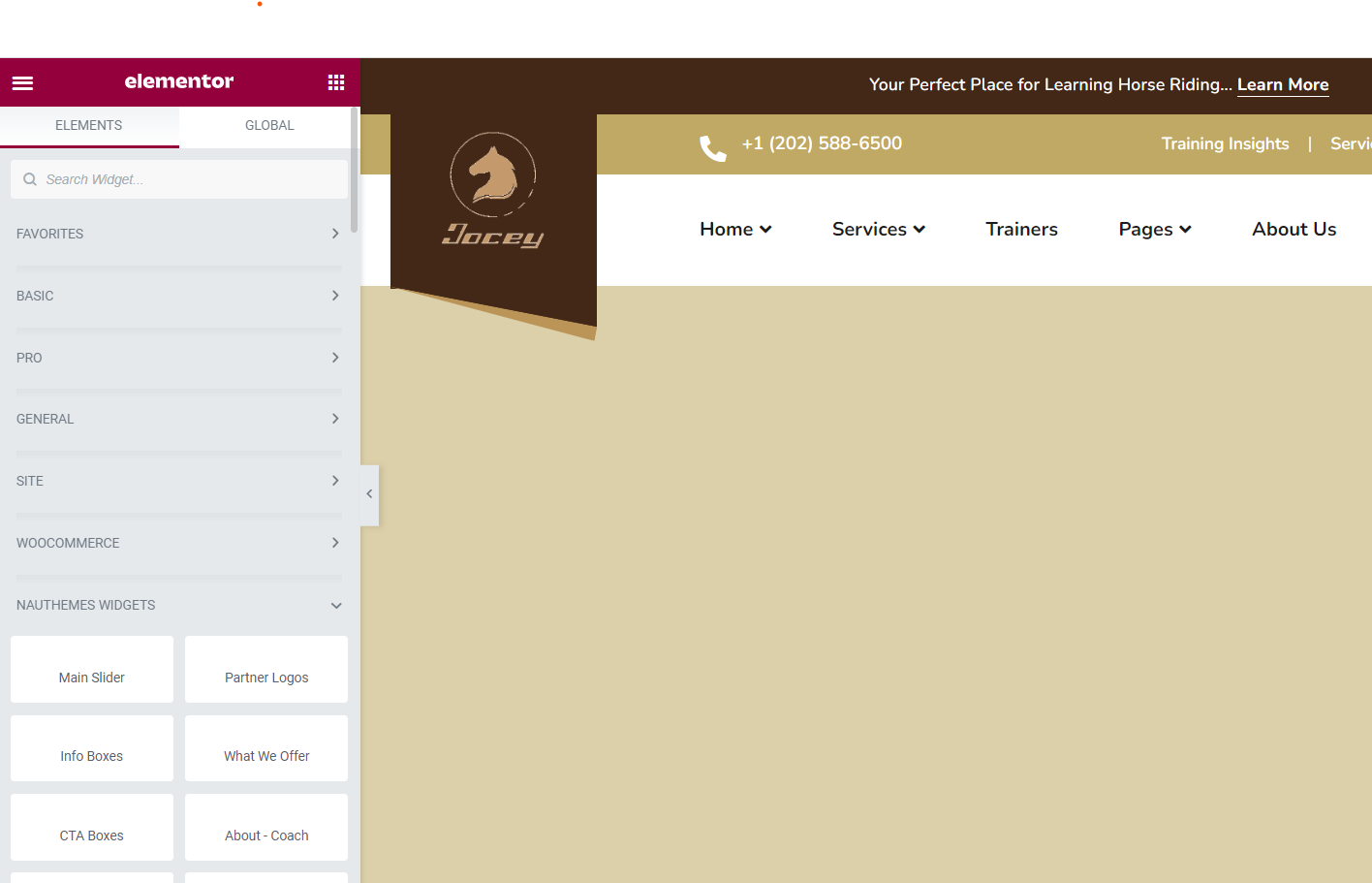Open the Training Insights link

(x=1225, y=144)
